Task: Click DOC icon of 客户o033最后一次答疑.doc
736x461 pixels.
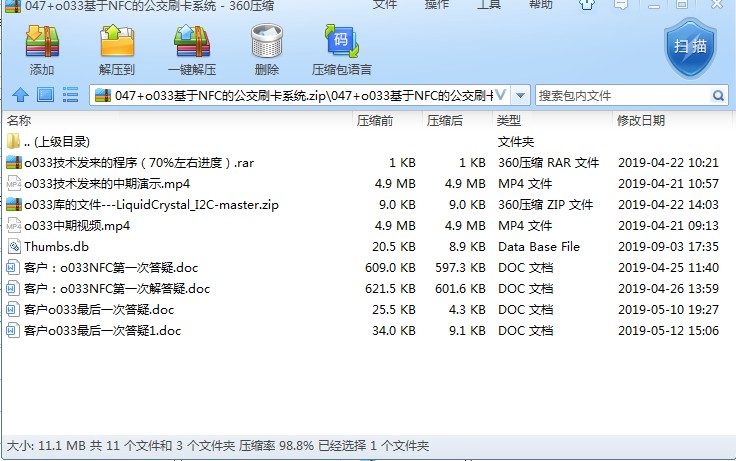Action: pyautogui.click(x=13, y=309)
